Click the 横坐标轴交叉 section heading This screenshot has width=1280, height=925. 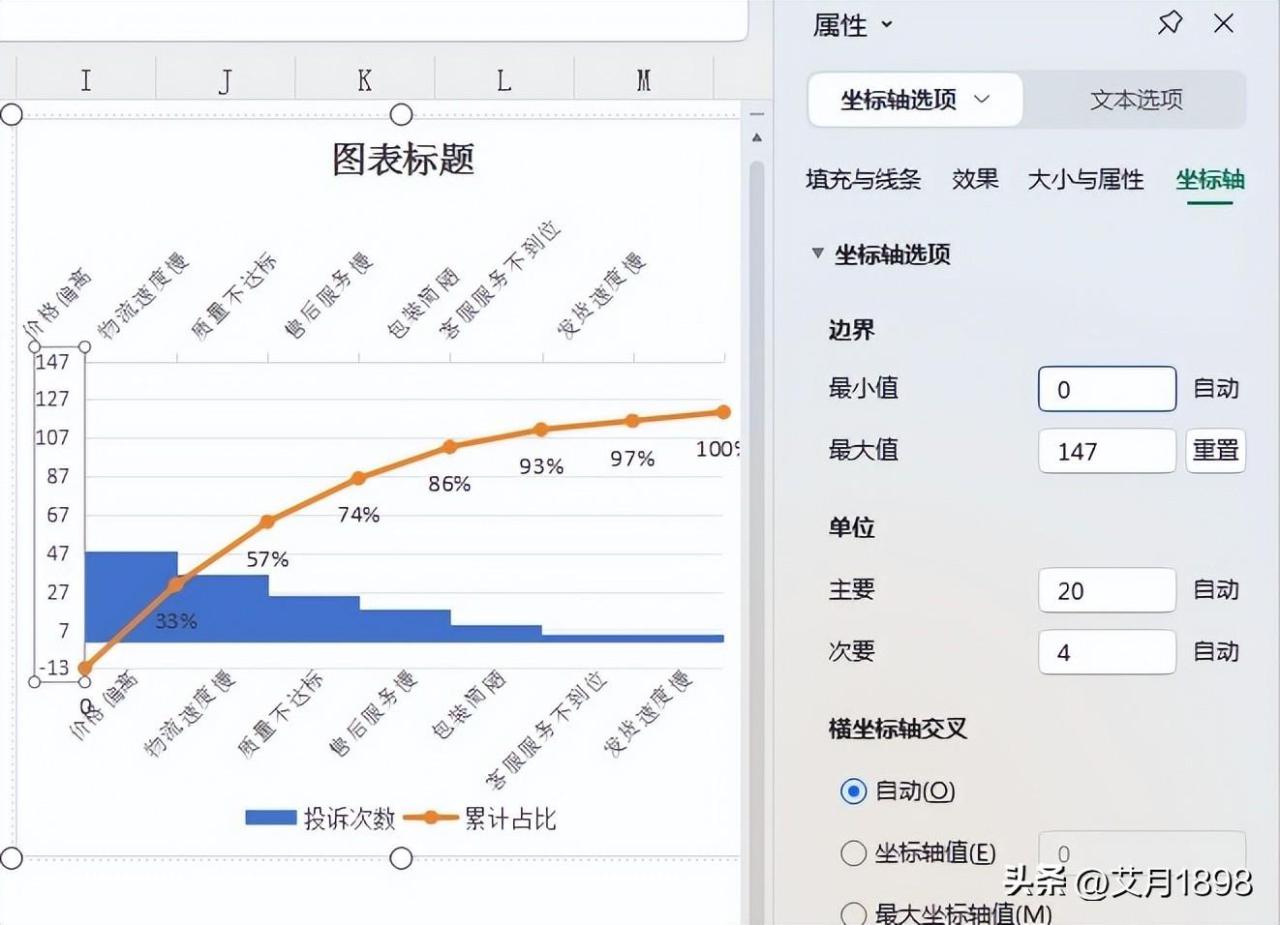898,729
